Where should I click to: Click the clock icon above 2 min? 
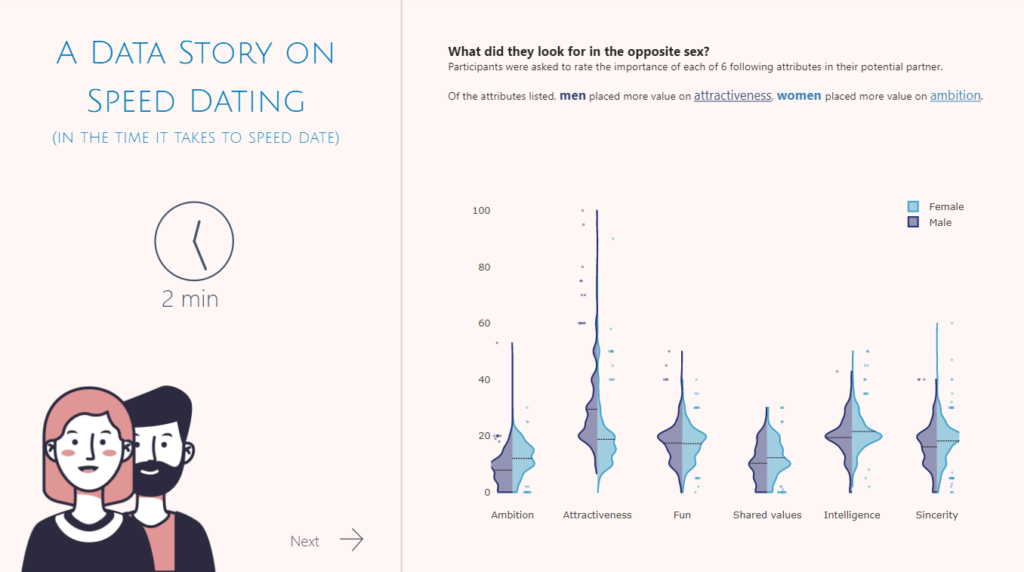(x=194, y=241)
